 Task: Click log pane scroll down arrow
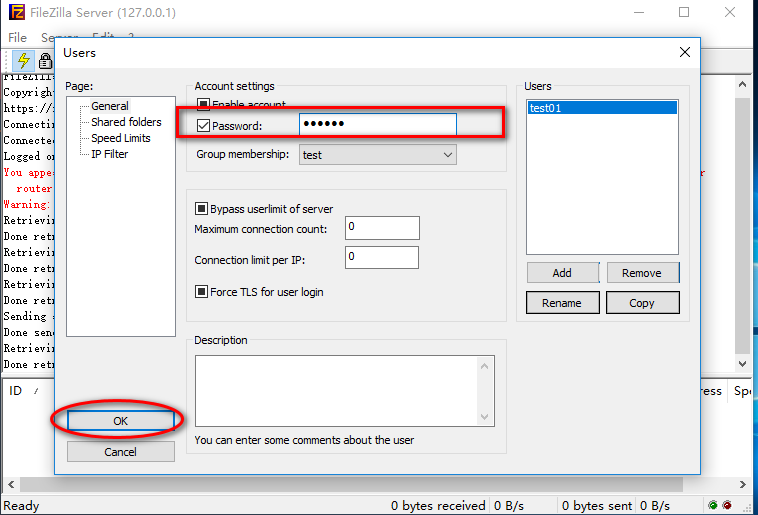(x=743, y=363)
